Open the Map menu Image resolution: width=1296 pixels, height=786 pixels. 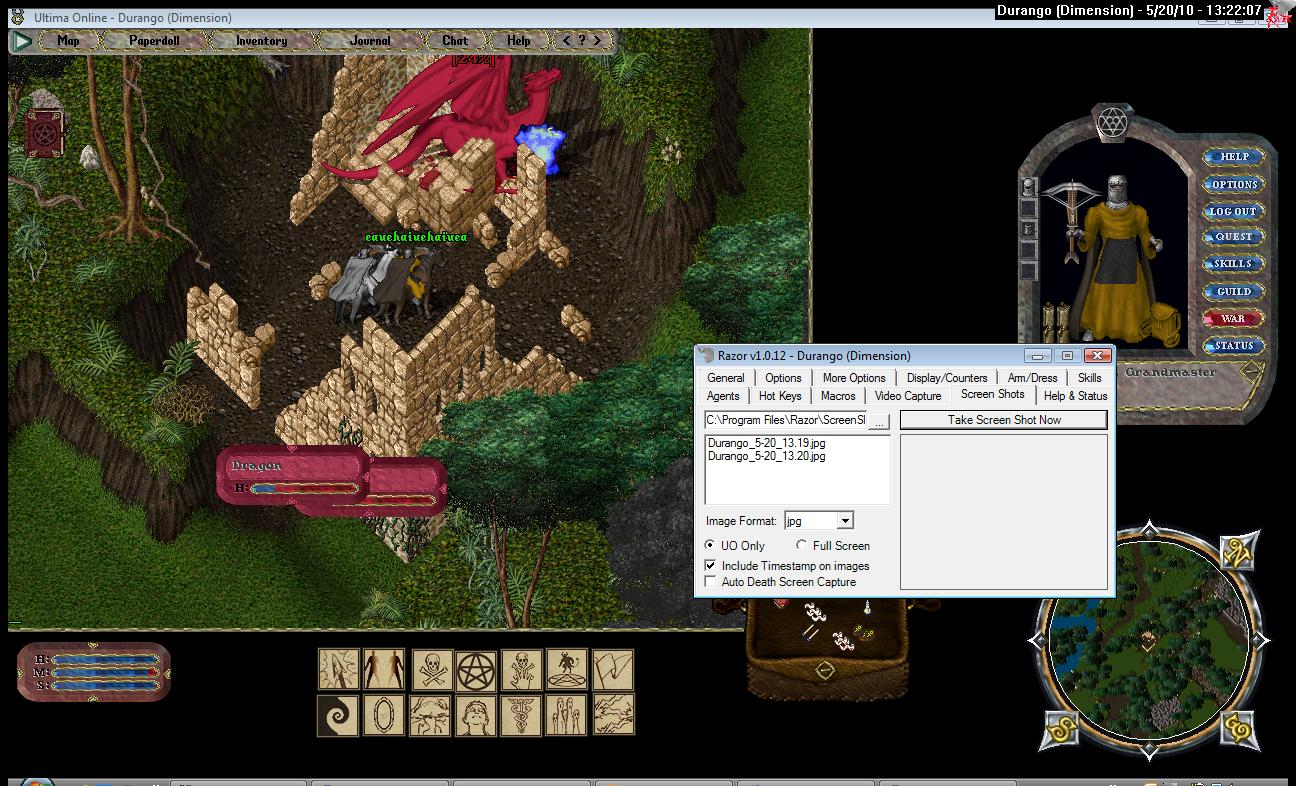(x=69, y=41)
